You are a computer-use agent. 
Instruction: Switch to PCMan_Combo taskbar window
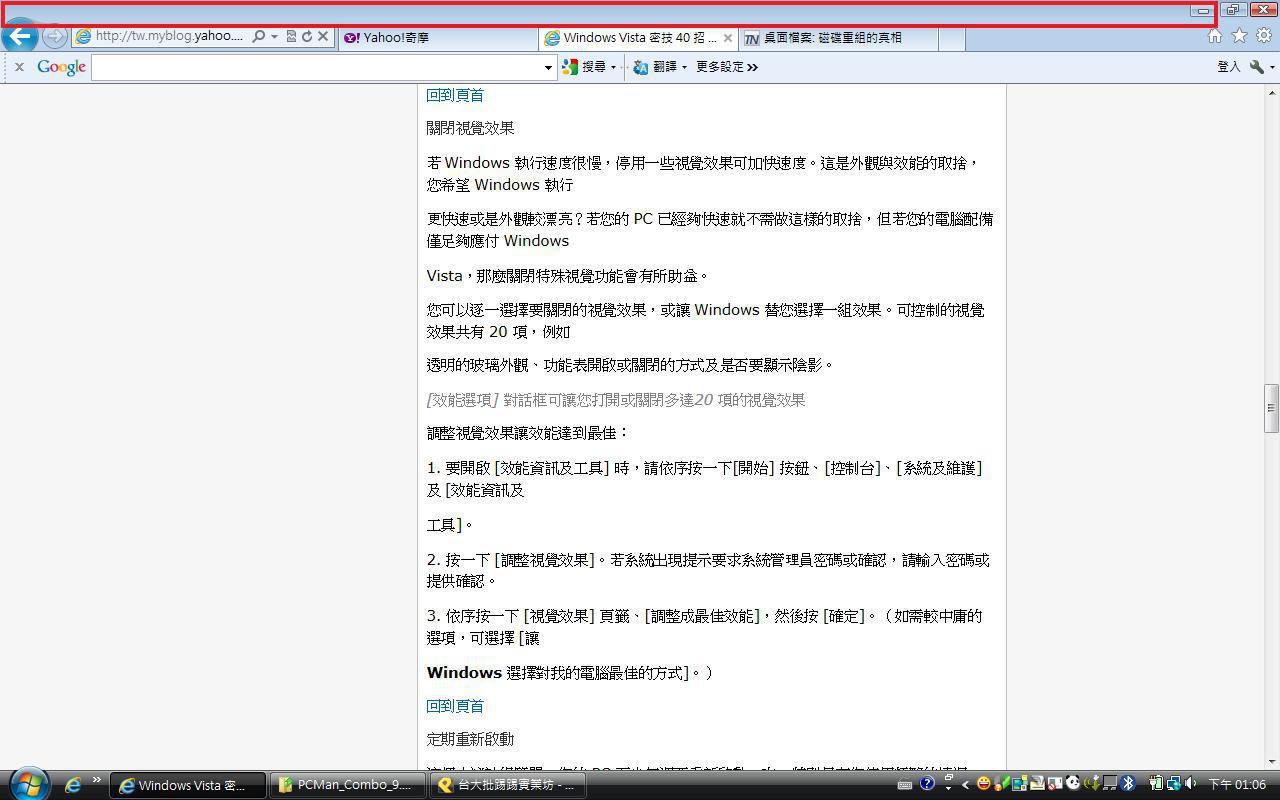[x=348, y=785]
